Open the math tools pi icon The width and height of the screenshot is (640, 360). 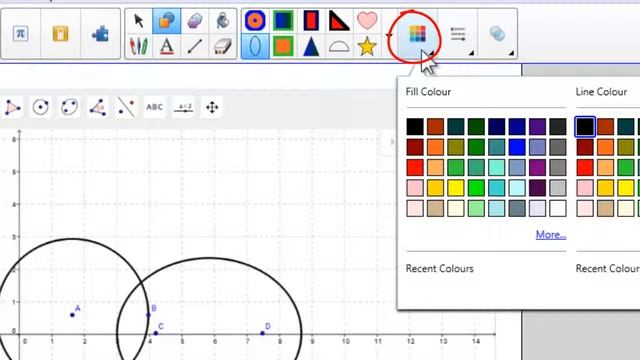pos(20,33)
